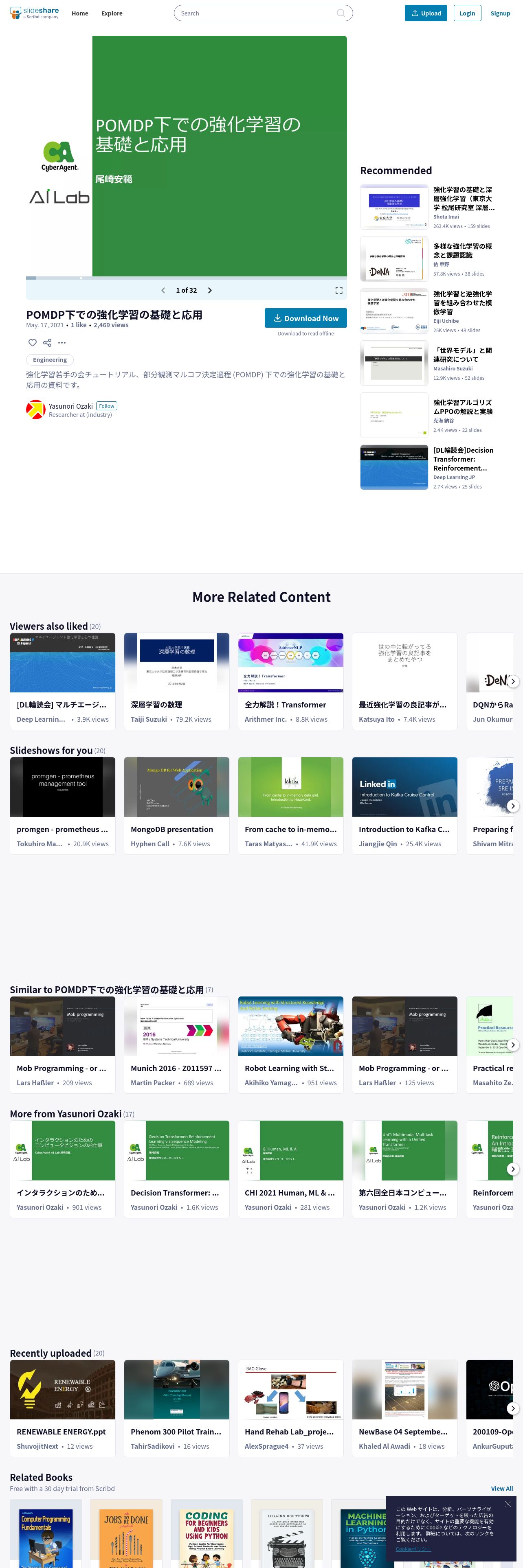Click the search magnifier icon
523x1568 pixels.
pos(341,13)
